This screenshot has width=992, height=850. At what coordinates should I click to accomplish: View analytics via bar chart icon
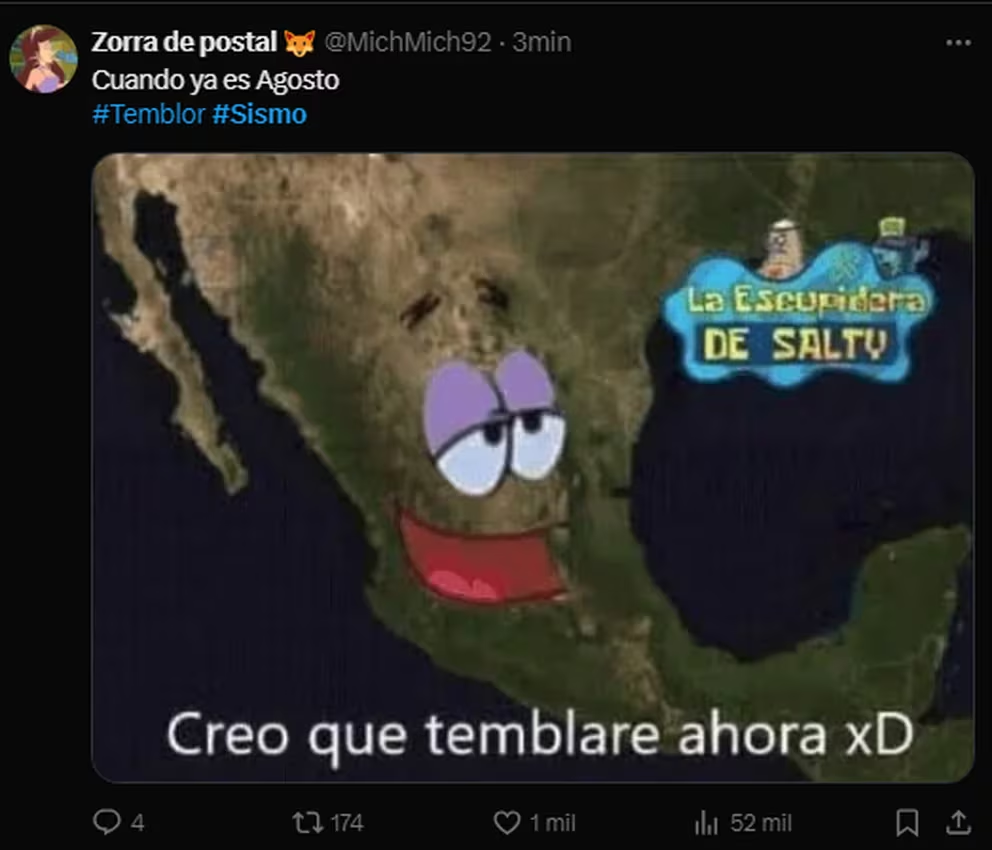pyautogui.click(x=706, y=823)
